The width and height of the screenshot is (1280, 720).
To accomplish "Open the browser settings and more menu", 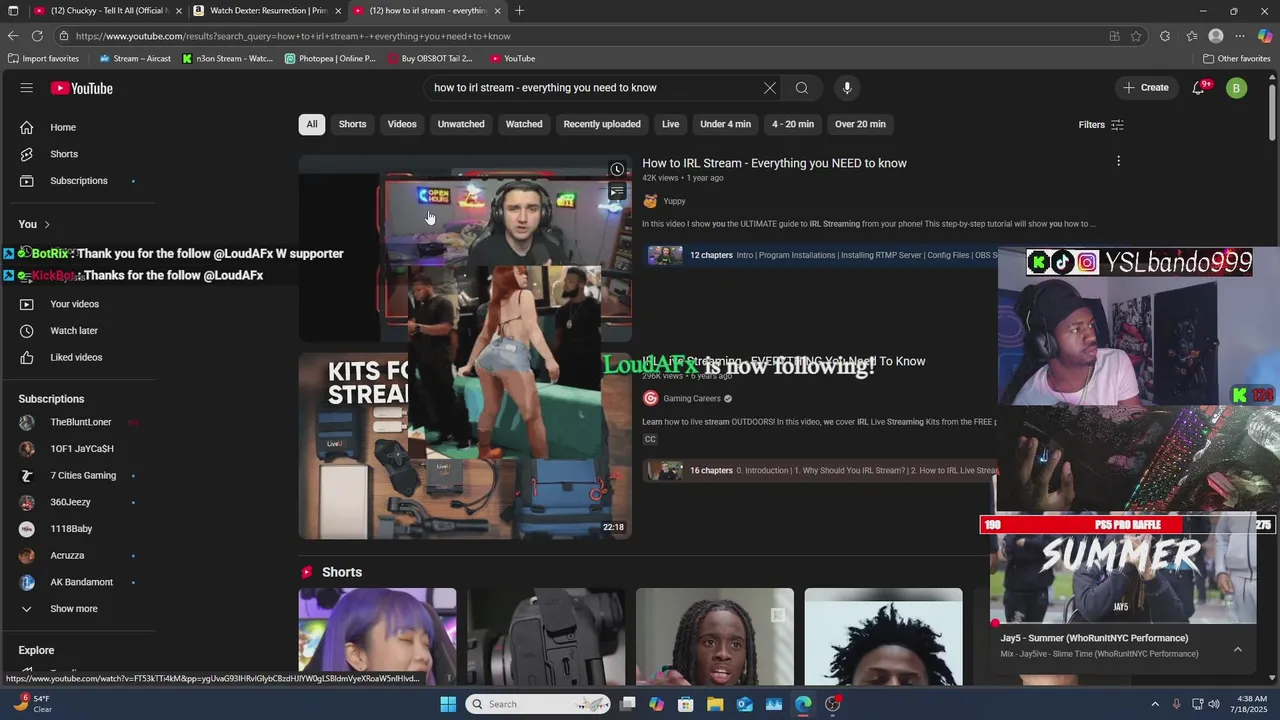I will pos(1240,36).
